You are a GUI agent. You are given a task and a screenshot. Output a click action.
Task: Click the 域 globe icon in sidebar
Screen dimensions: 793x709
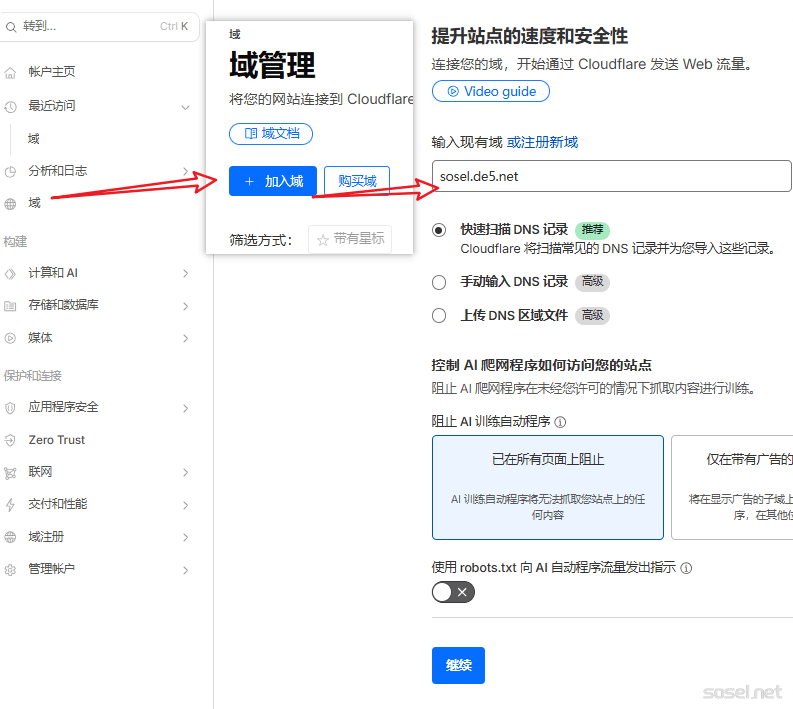coord(11,203)
